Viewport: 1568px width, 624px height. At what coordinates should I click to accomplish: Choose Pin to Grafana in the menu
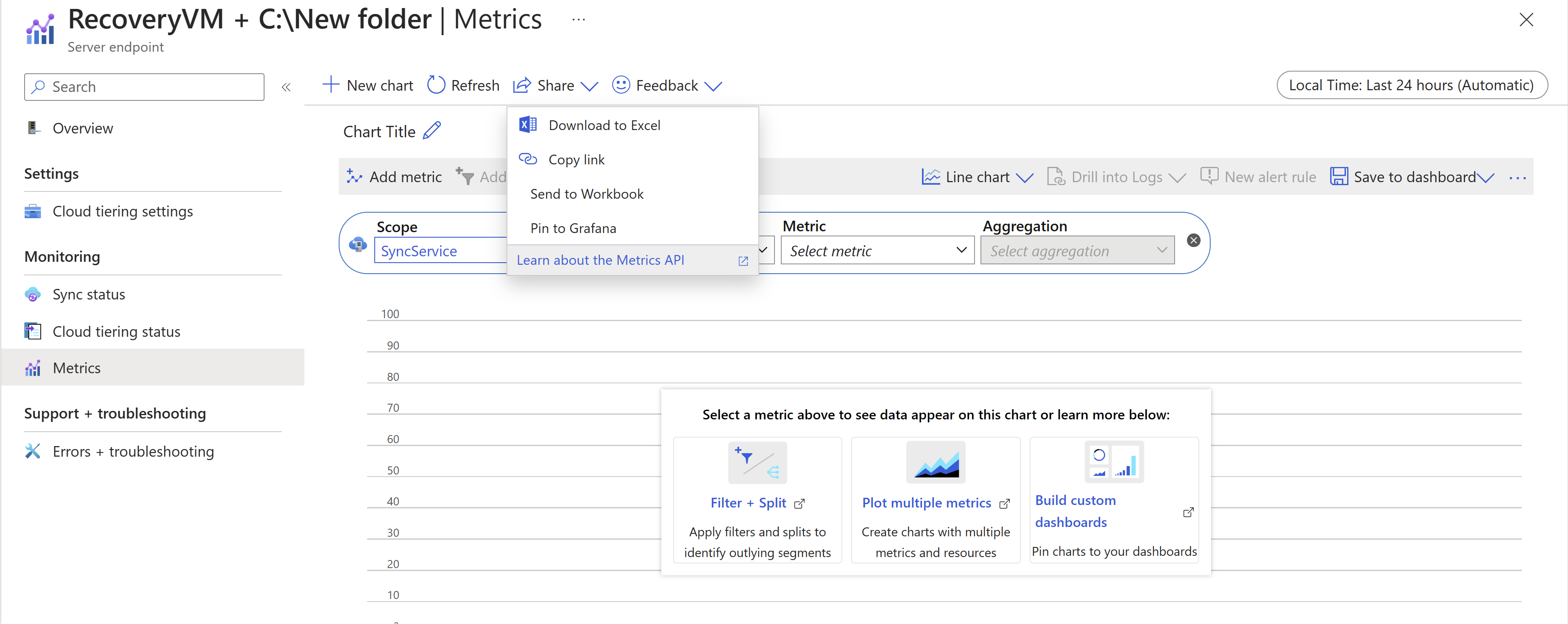point(573,228)
